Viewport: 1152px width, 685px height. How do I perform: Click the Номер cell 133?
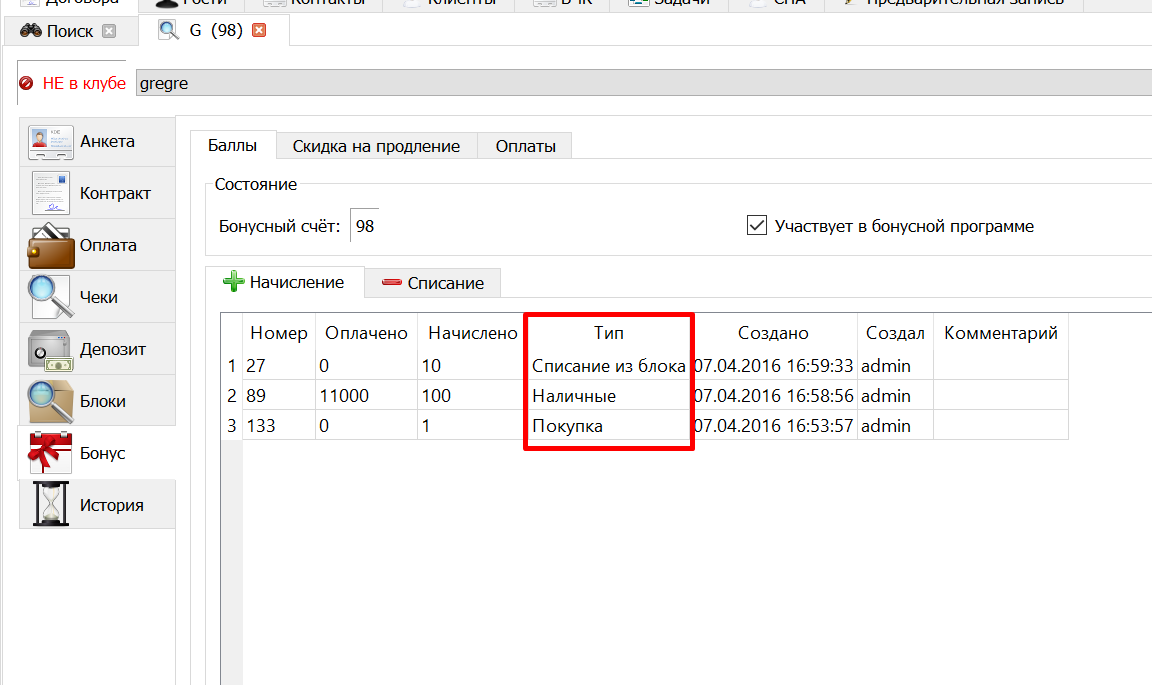tap(278, 426)
